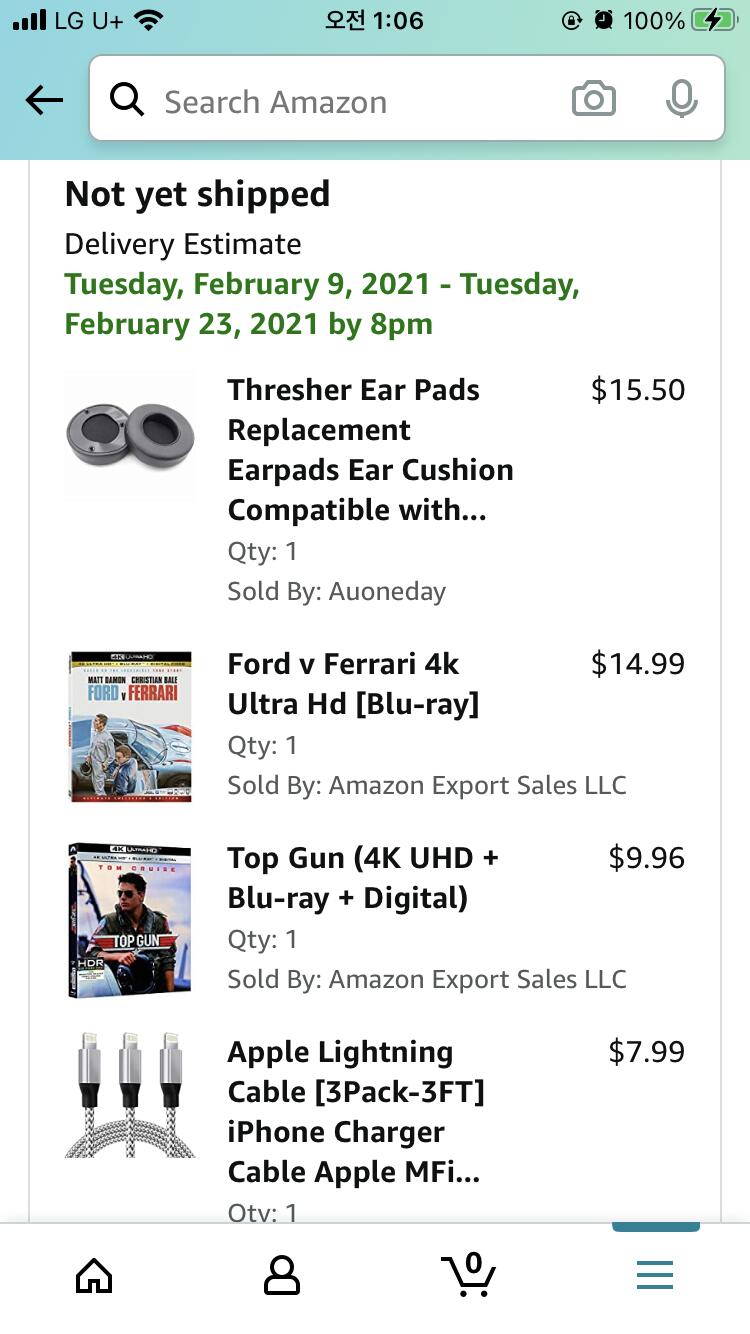This screenshot has height=1334, width=750.
Task: Open Ford v Ferrari 4k title link
Action: [353, 684]
